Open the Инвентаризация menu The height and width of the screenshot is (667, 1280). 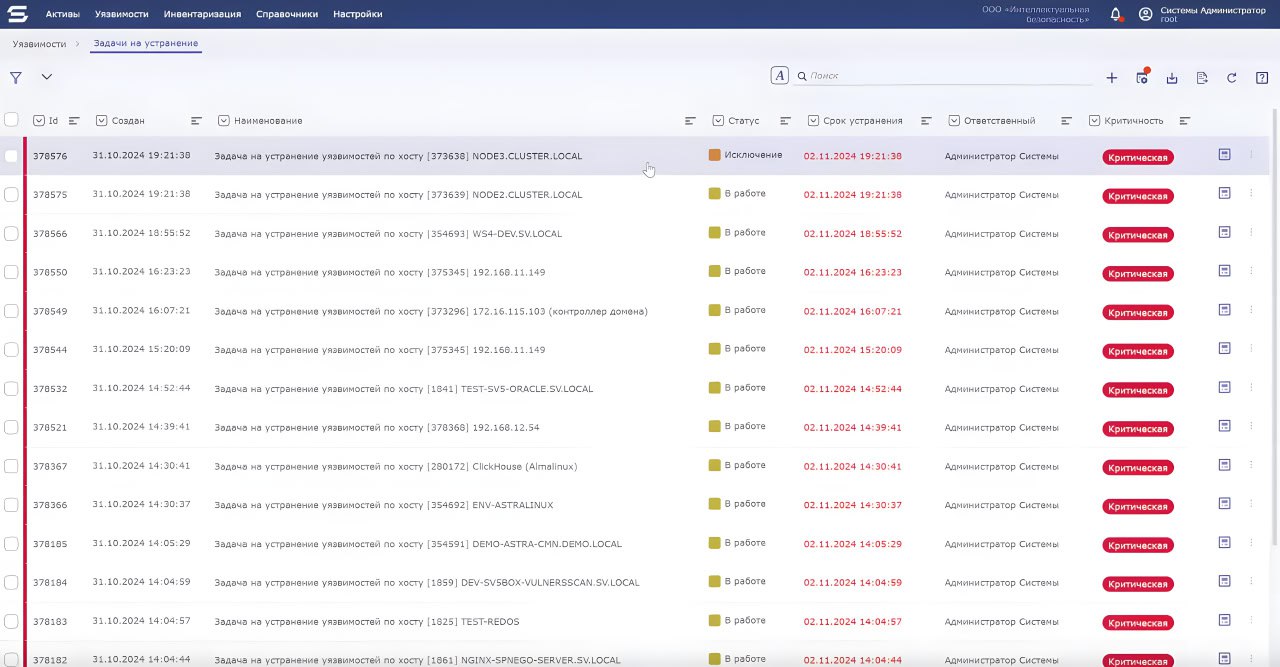(202, 14)
